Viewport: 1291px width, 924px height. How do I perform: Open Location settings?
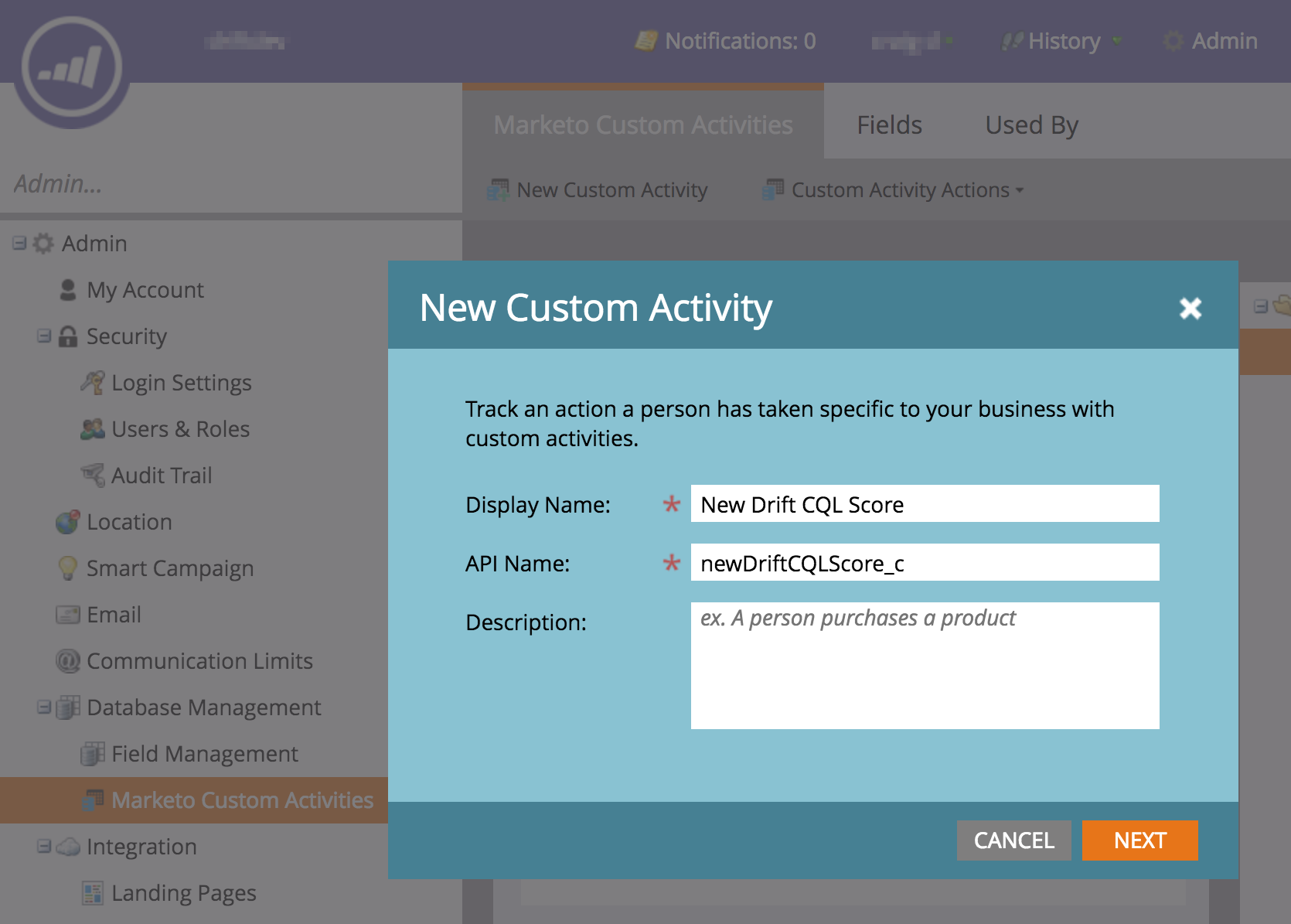tap(129, 522)
